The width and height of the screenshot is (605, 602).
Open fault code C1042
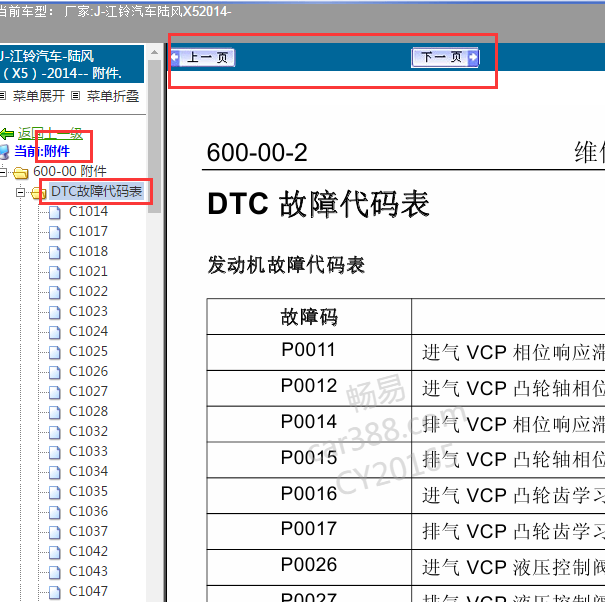click(x=88, y=551)
